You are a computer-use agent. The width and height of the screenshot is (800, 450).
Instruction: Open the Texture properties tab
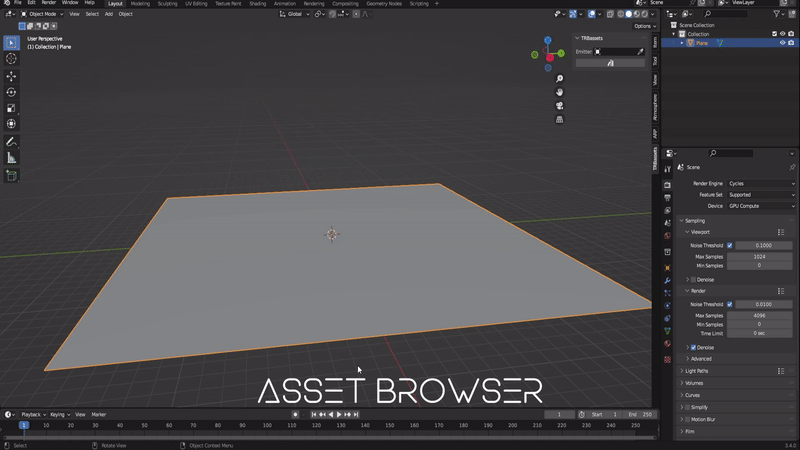pos(667,360)
